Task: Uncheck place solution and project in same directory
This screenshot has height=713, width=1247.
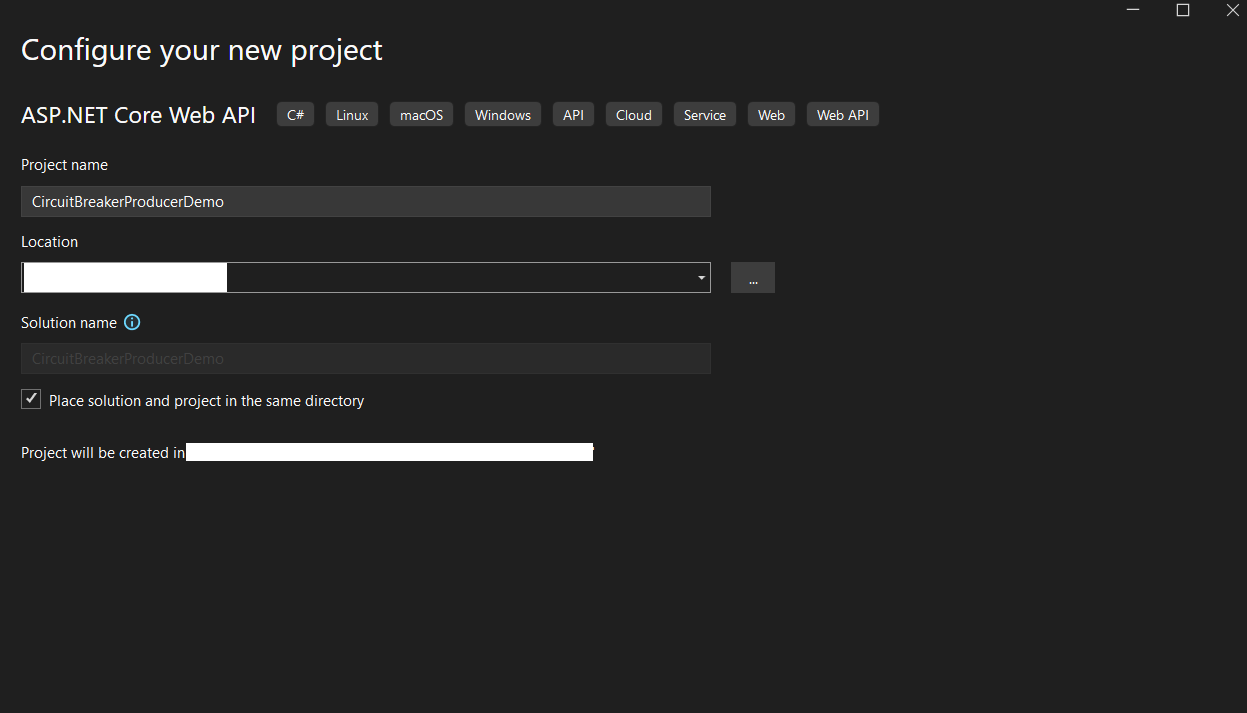Action: coord(30,399)
